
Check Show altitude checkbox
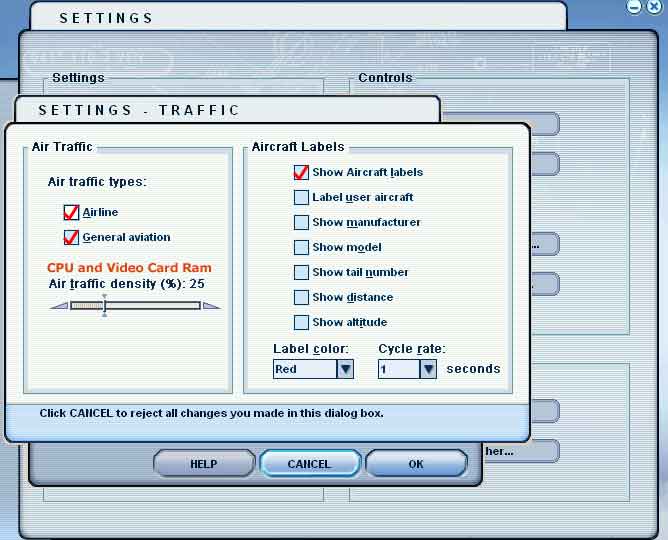pyautogui.click(x=301, y=322)
